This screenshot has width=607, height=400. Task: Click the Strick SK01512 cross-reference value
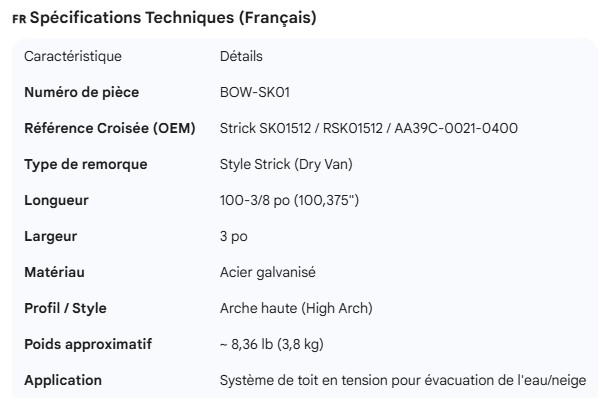(368, 128)
